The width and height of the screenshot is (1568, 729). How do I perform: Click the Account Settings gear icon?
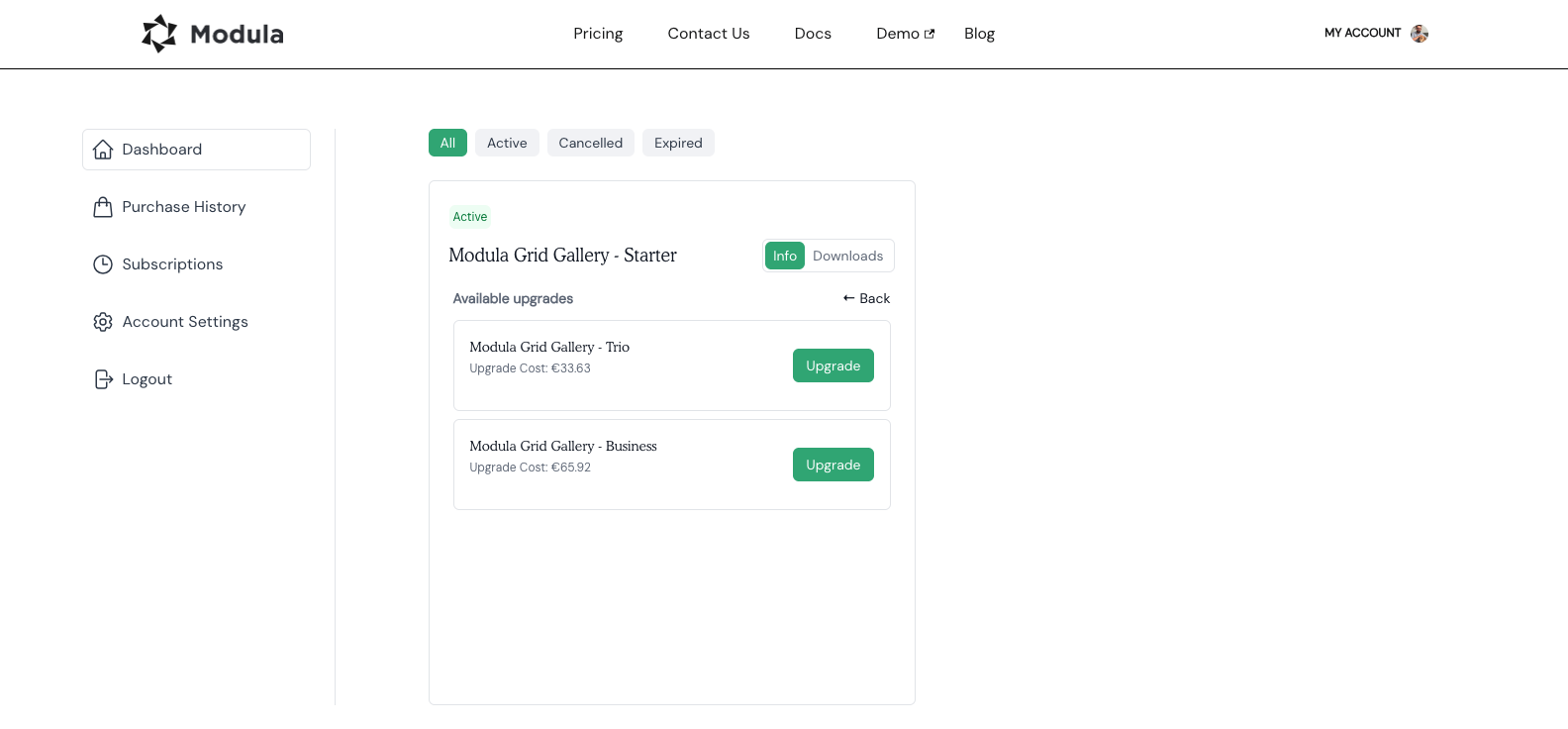[103, 322]
